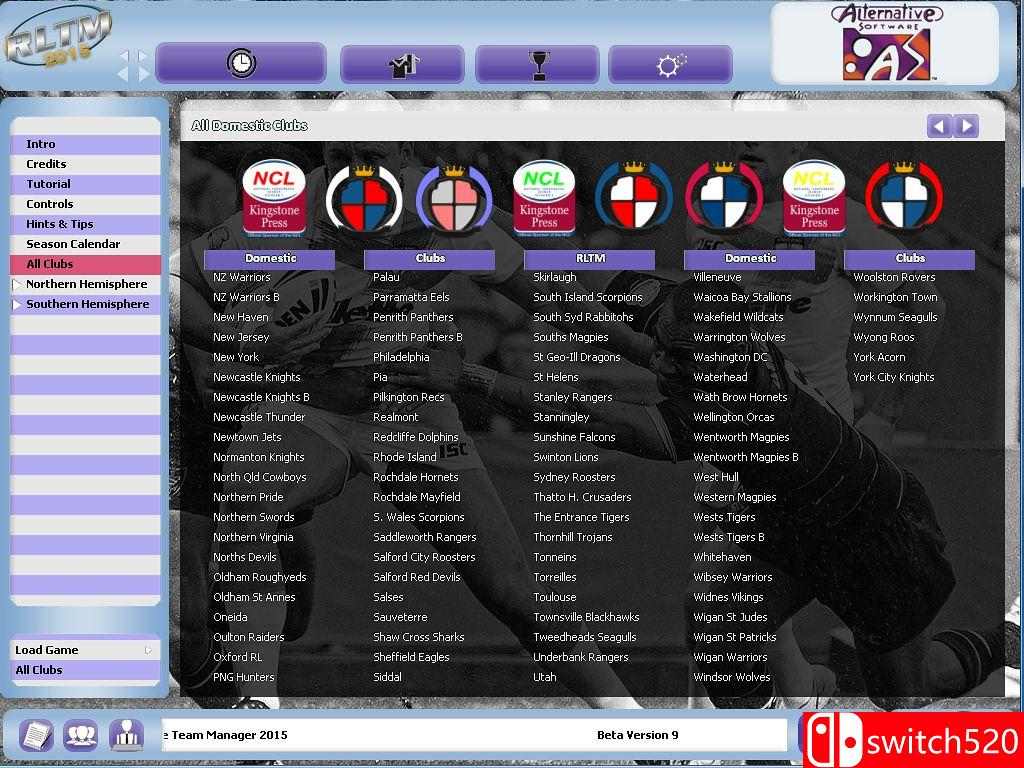This screenshot has width=1024, height=768.
Task: Click the manager at desk icon
Action: coord(126,735)
